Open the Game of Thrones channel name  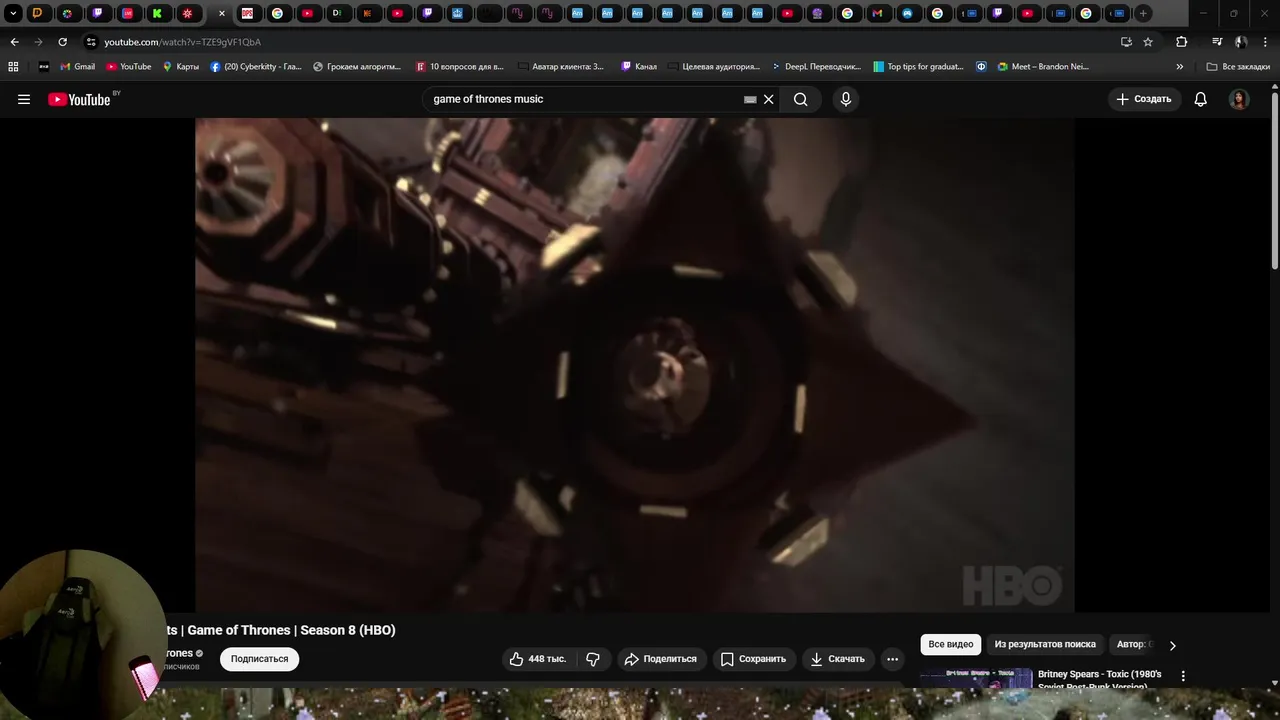tap(178, 653)
